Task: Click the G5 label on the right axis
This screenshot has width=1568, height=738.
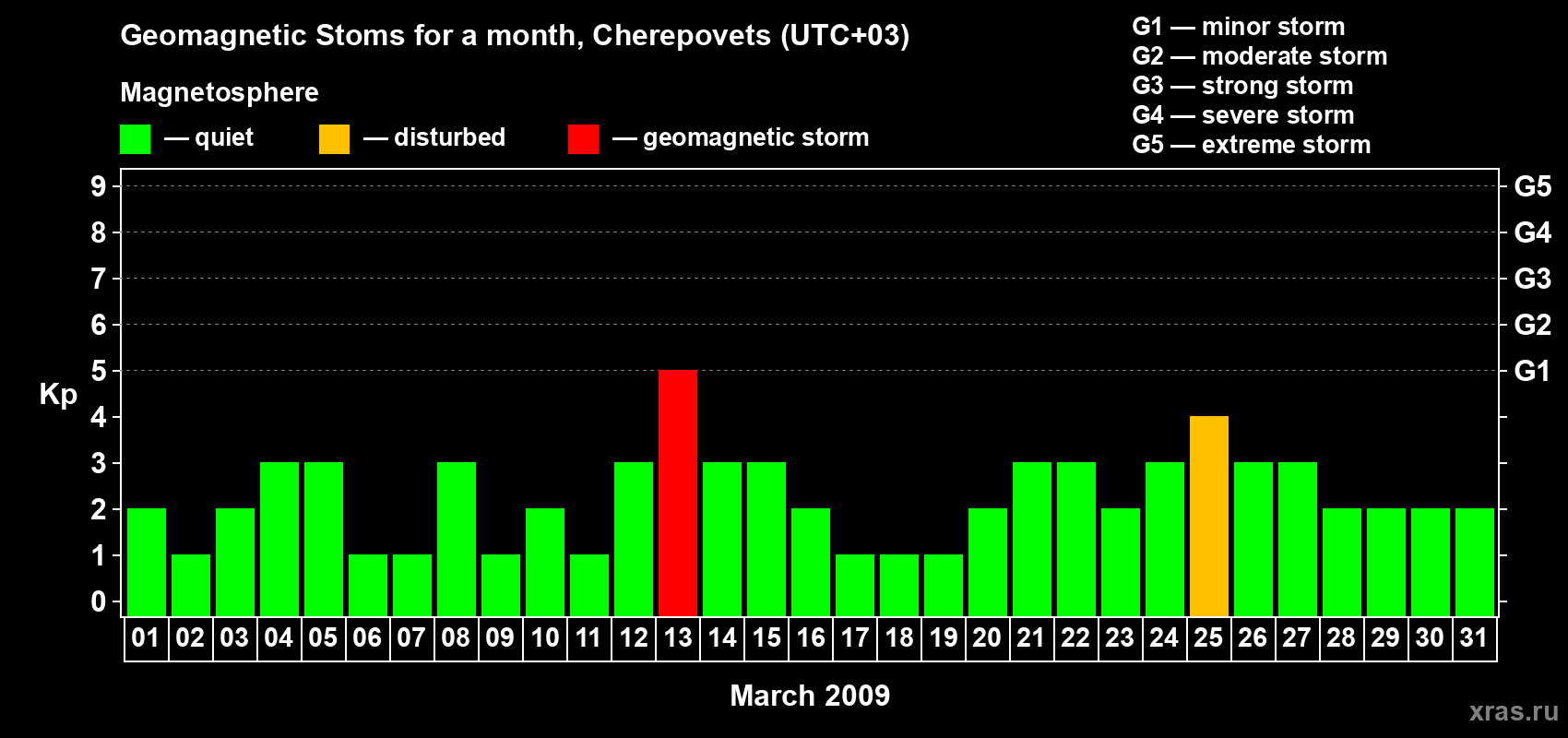Action: click(1532, 186)
